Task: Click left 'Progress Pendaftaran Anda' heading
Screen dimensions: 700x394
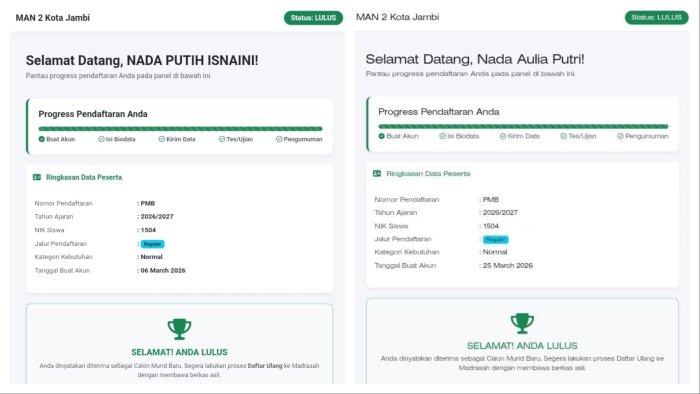Action: pyautogui.click(x=93, y=114)
